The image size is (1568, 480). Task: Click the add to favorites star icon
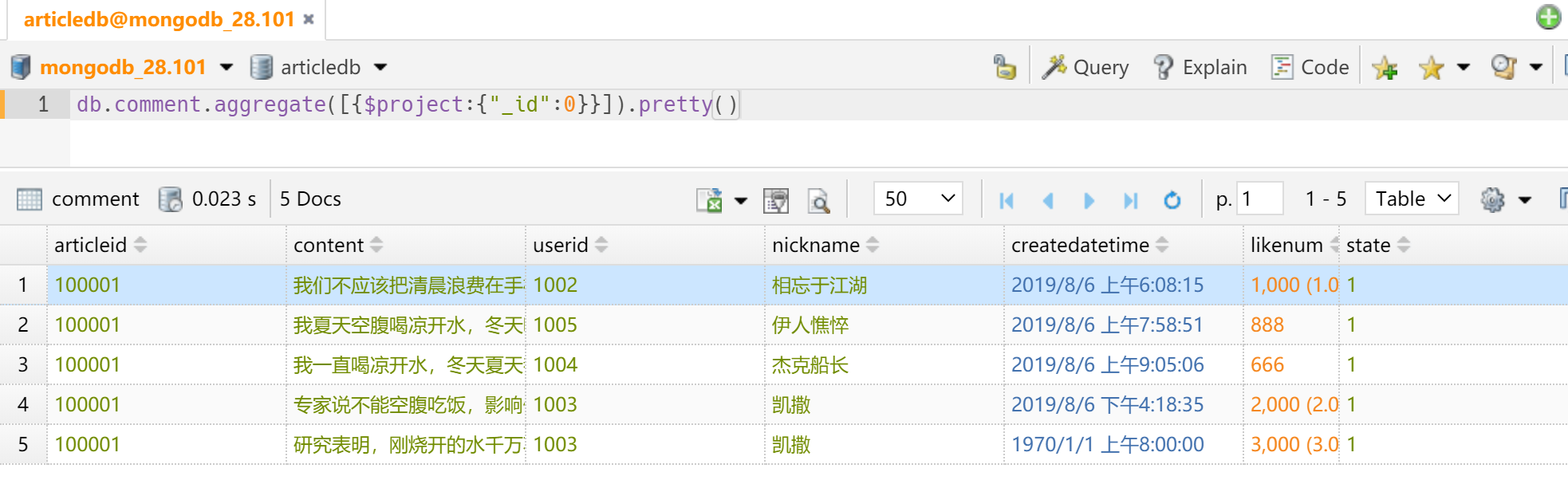coord(1385,69)
